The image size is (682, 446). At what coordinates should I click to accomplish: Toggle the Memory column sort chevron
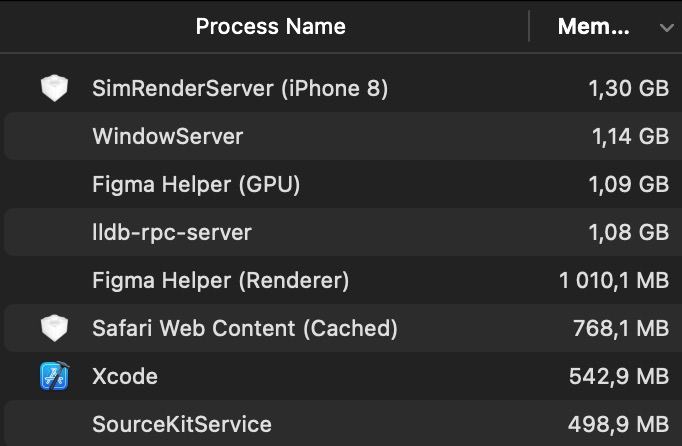(666, 28)
